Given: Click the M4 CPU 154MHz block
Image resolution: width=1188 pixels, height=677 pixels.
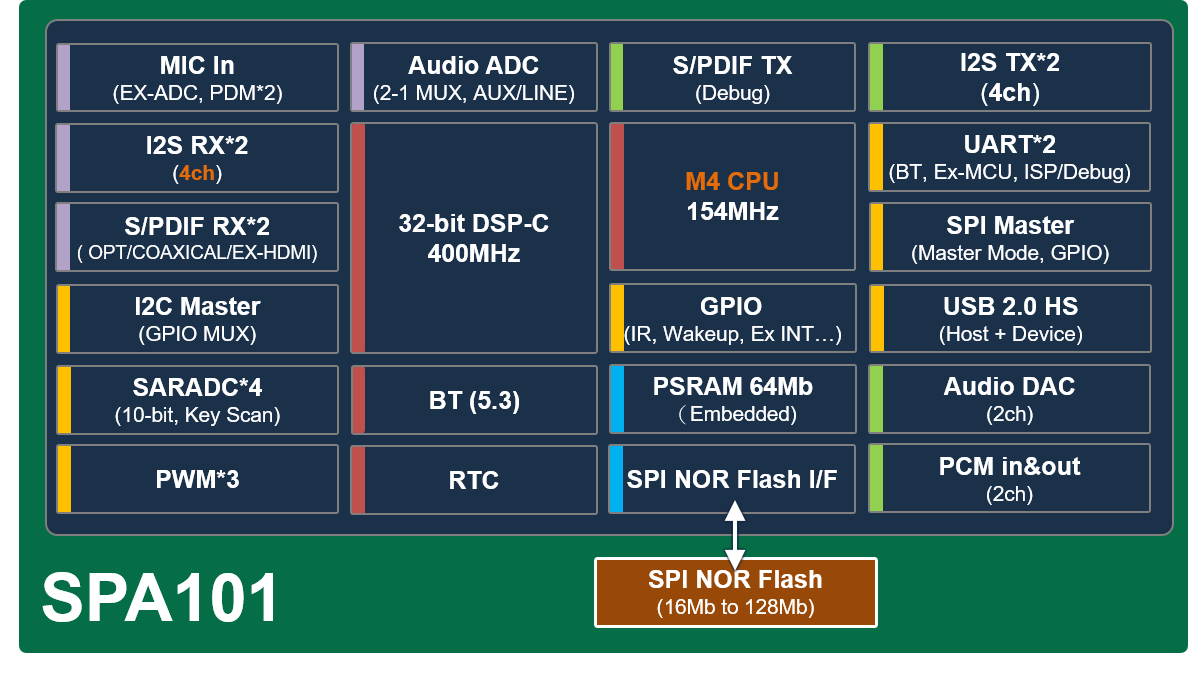Looking at the screenshot, I should 732,196.
